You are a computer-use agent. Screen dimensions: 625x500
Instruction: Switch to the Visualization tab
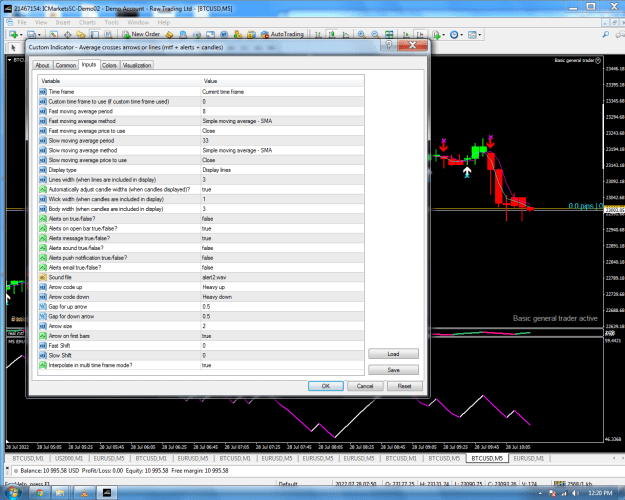point(137,65)
